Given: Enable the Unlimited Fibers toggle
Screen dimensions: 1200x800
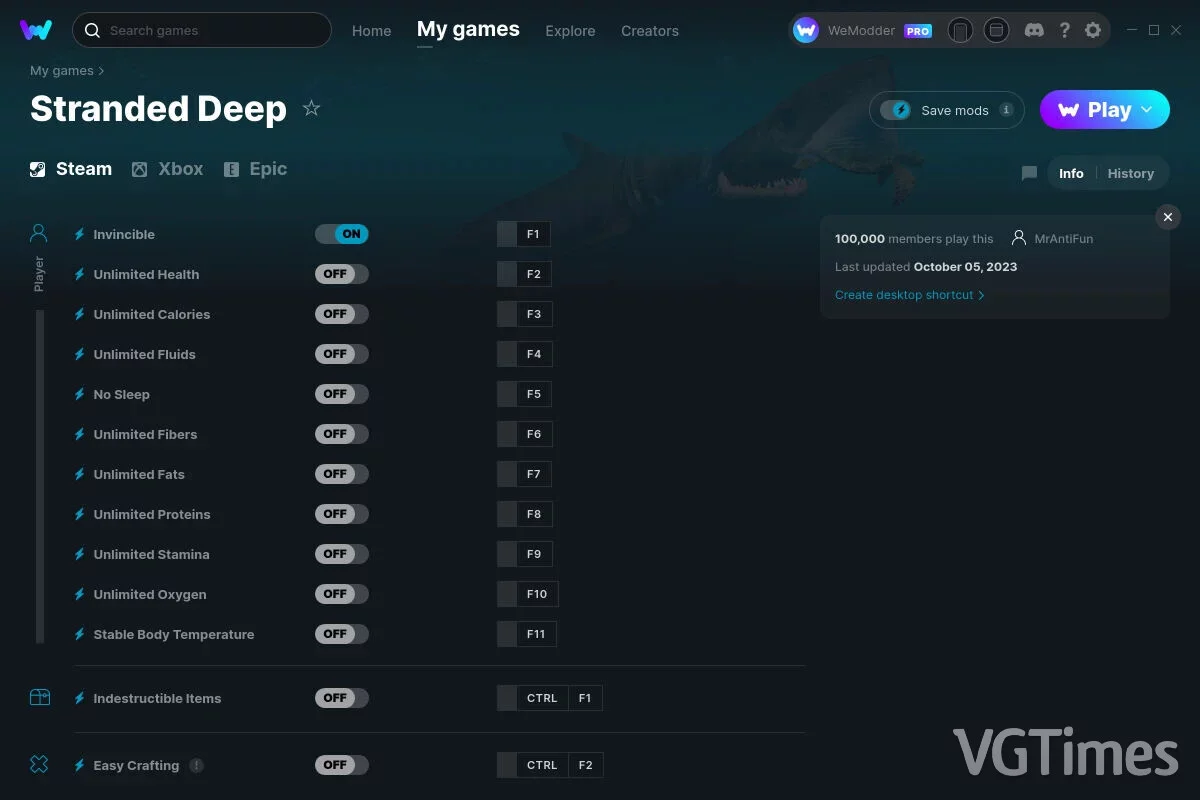Looking at the screenshot, I should pyautogui.click(x=342, y=434).
